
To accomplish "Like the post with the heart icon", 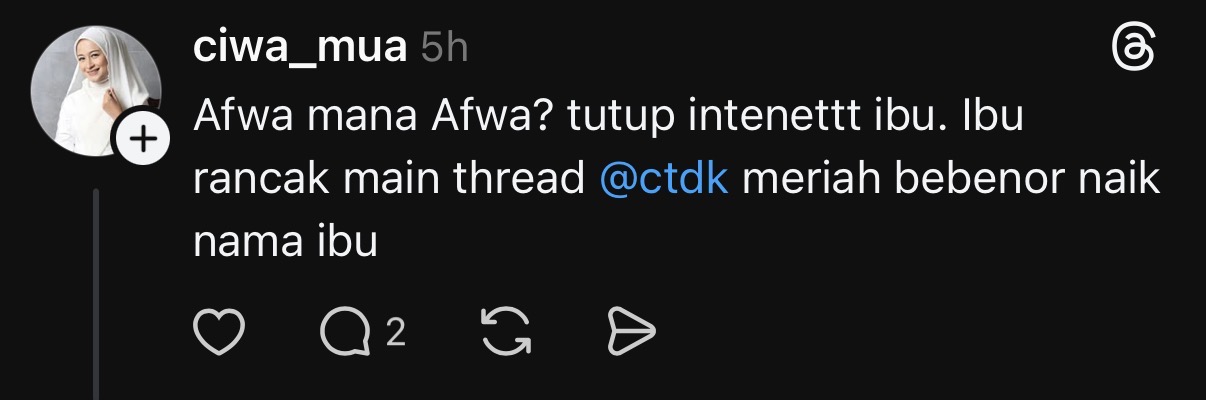I will [x=219, y=332].
